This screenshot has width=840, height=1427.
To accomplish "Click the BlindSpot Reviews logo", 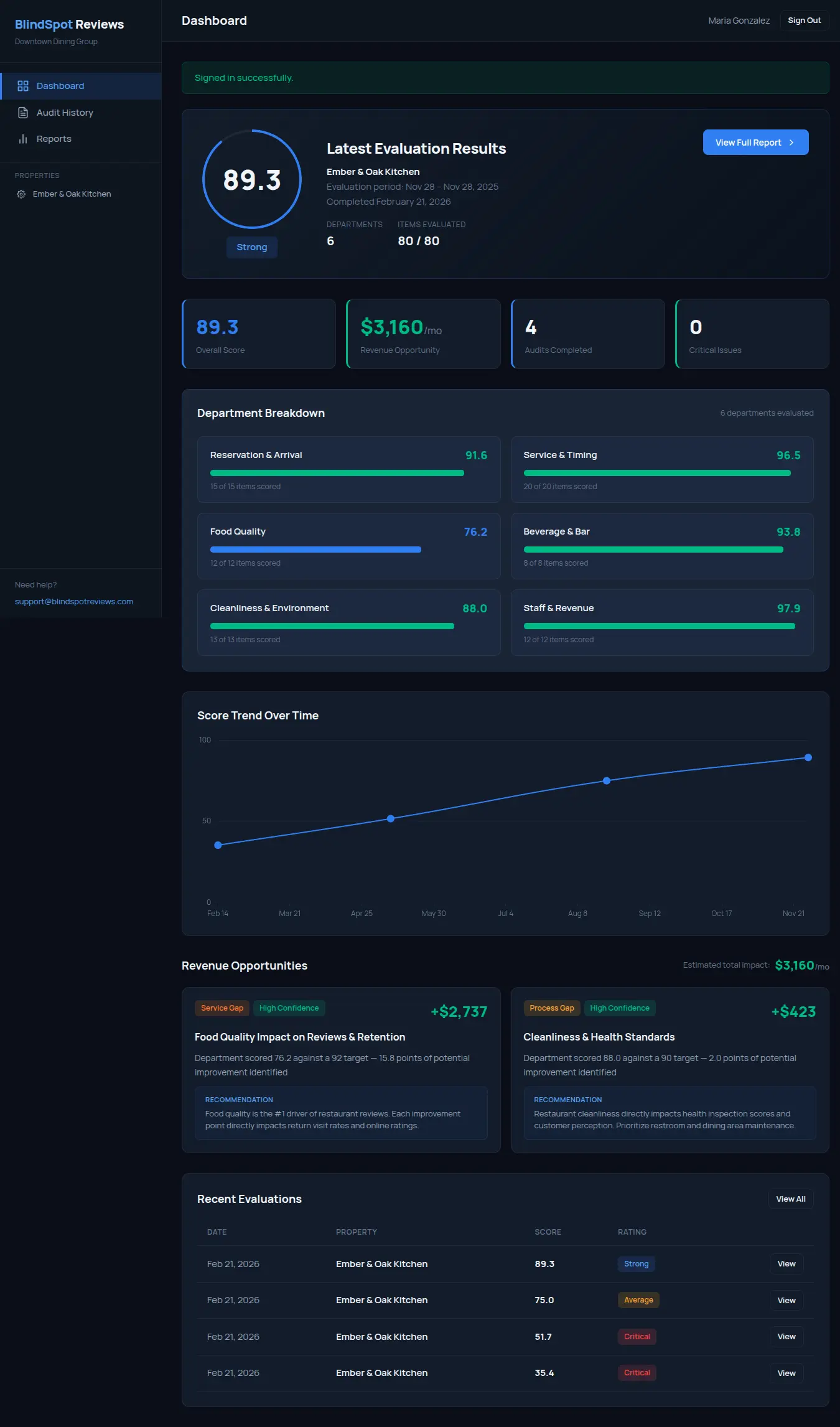I will pos(69,24).
